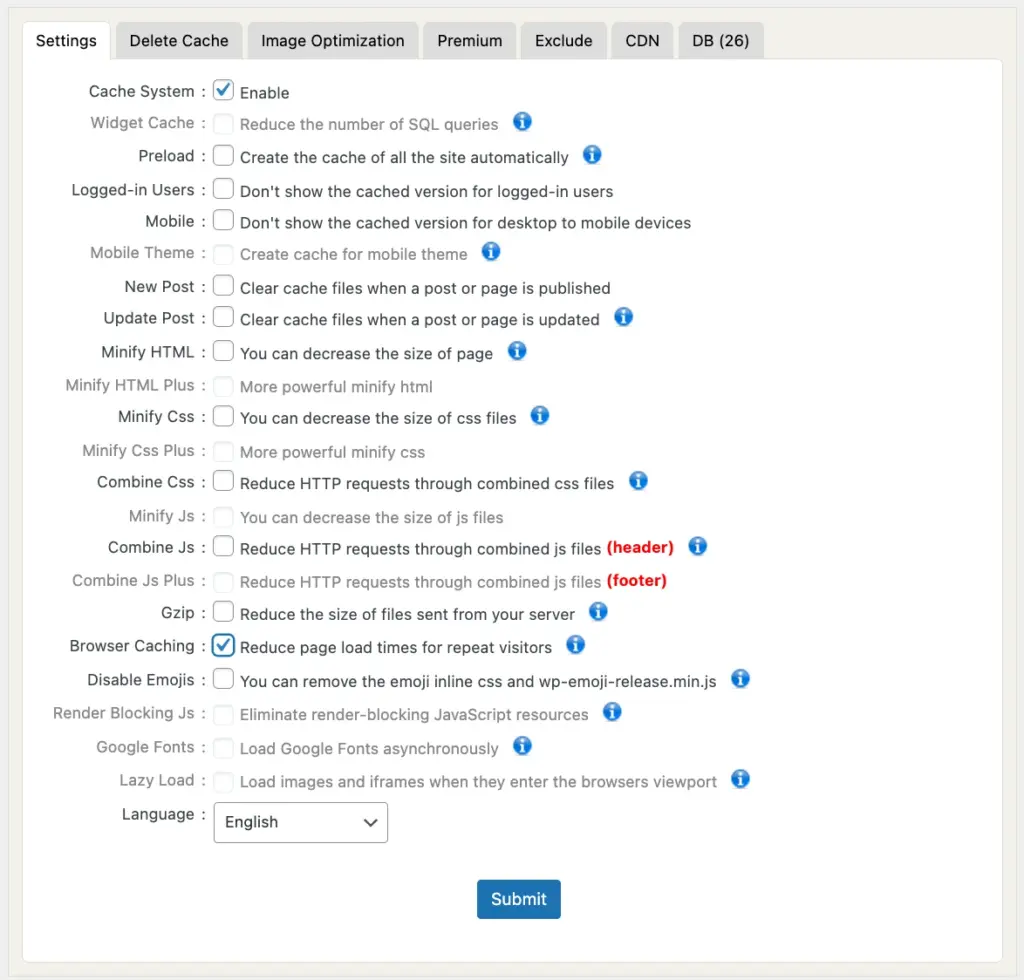Viewport: 1024px width, 980px height.
Task: Click disabled Google Fonts checkbox
Action: coord(223,748)
